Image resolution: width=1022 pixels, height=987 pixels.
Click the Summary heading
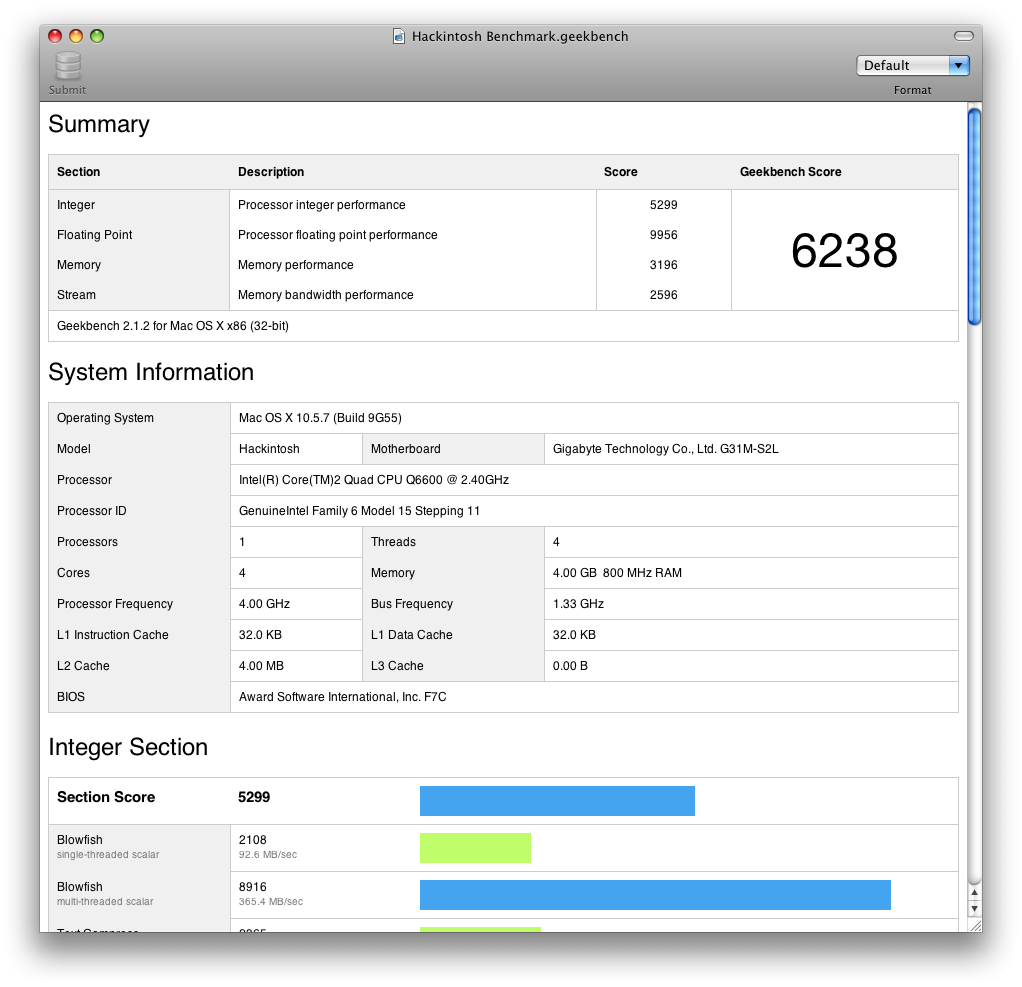tap(98, 125)
